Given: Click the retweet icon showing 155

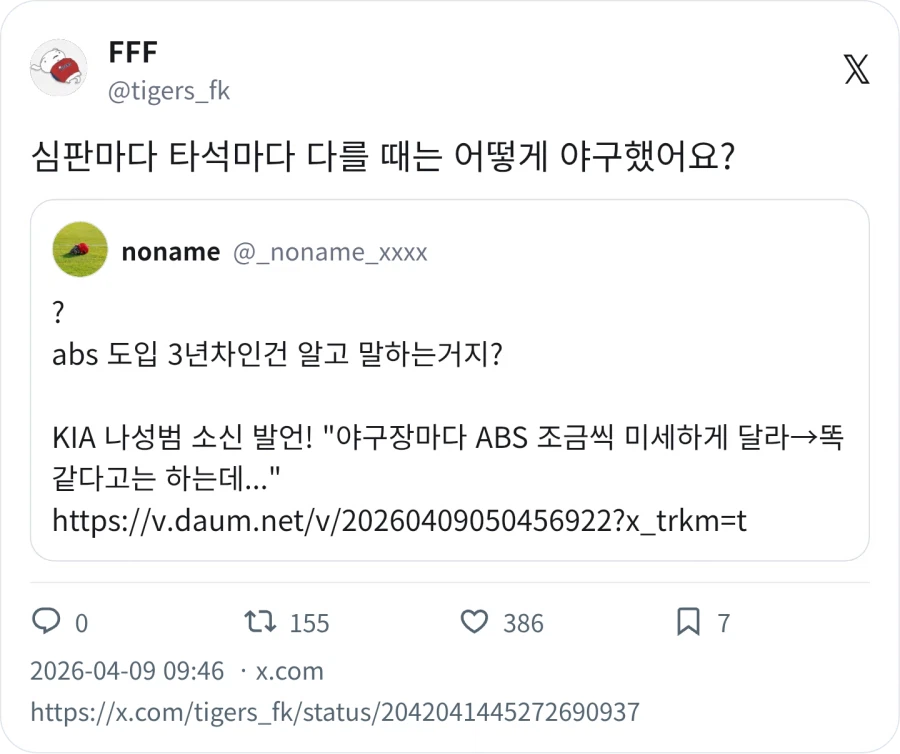Looking at the screenshot, I should pos(262,622).
